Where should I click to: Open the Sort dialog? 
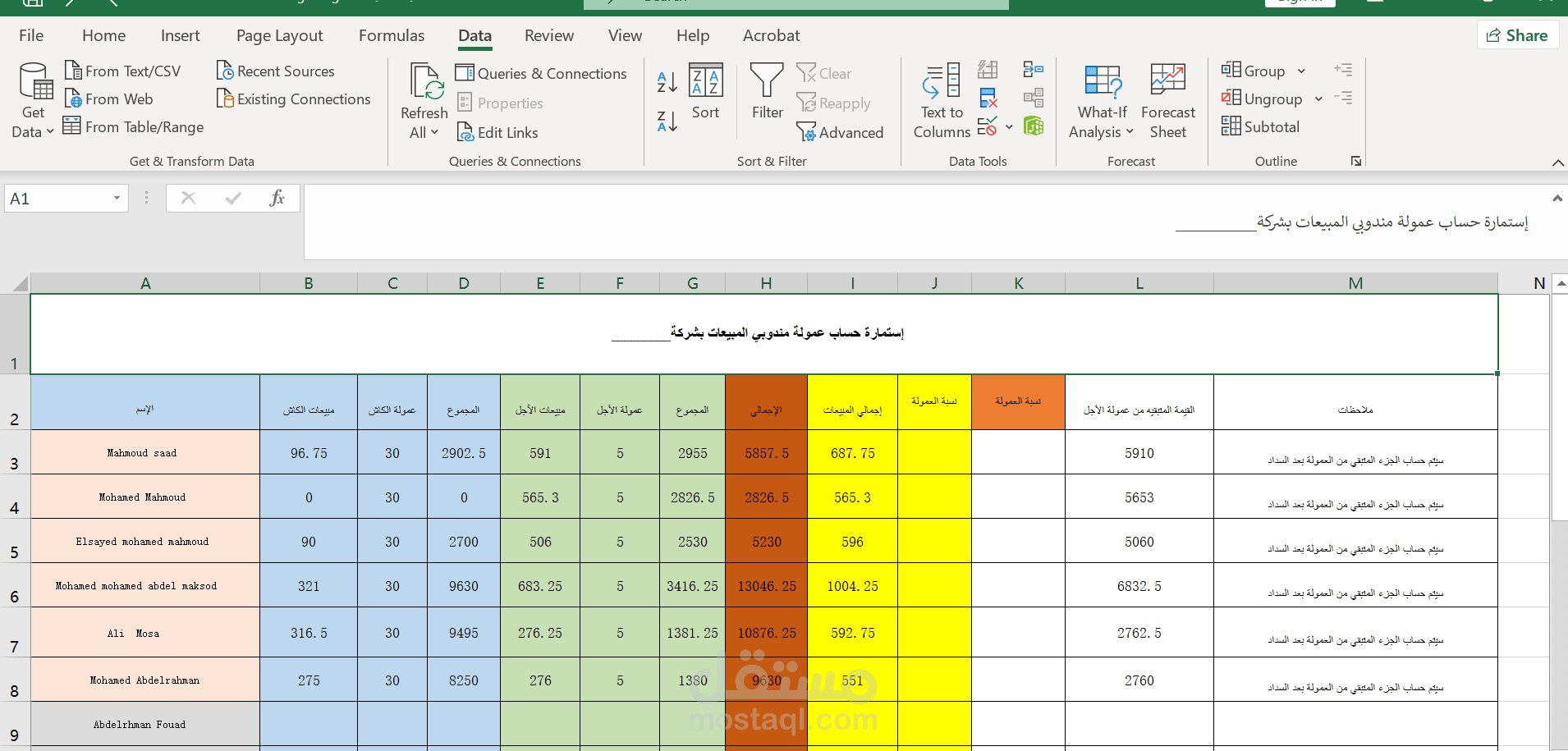tap(705, 91)
